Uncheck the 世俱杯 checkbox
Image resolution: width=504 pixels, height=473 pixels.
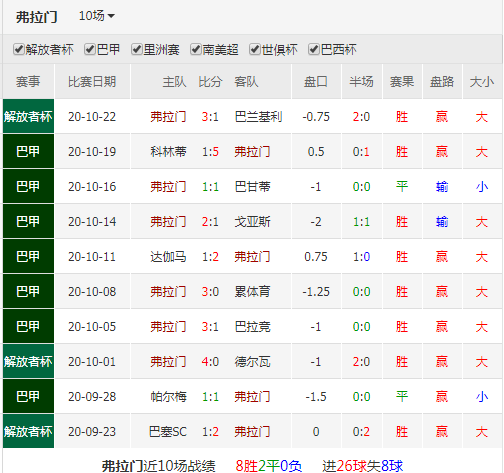pyautogui.click(x=255, y=49)
